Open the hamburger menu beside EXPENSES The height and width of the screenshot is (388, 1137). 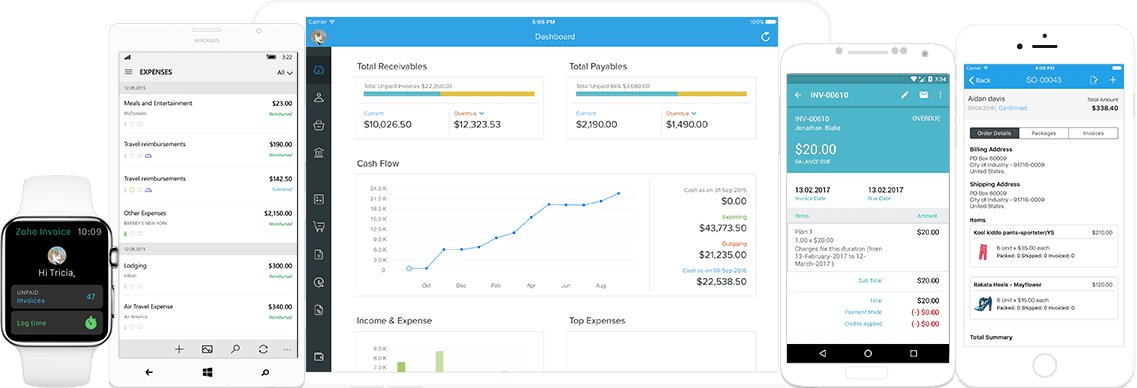pyautogui.click(x=128, y=73)
